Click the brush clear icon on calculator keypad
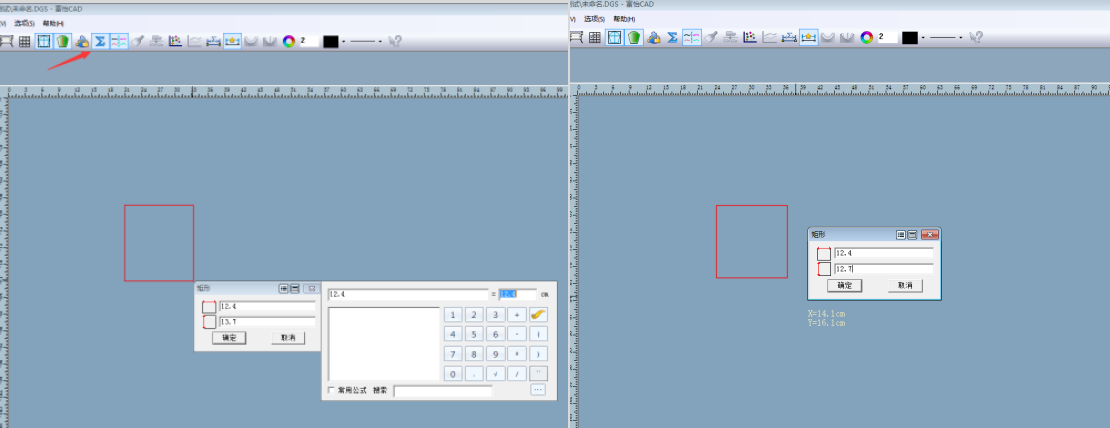The height and width of the screenshot is (428, 1110). (539, 315)
